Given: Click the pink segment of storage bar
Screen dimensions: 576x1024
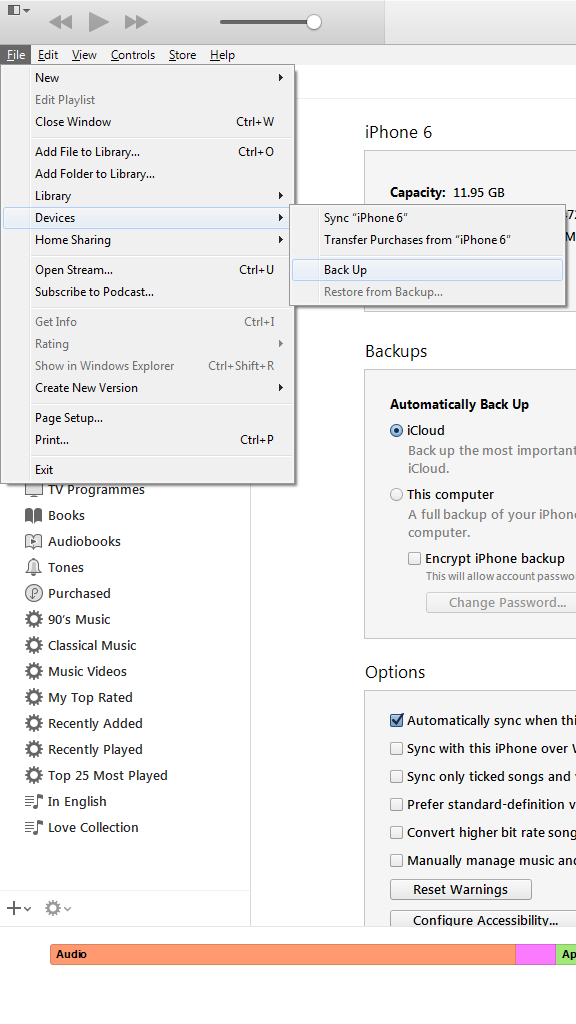Looking at the screenshot, I should [x=536, y=954].
